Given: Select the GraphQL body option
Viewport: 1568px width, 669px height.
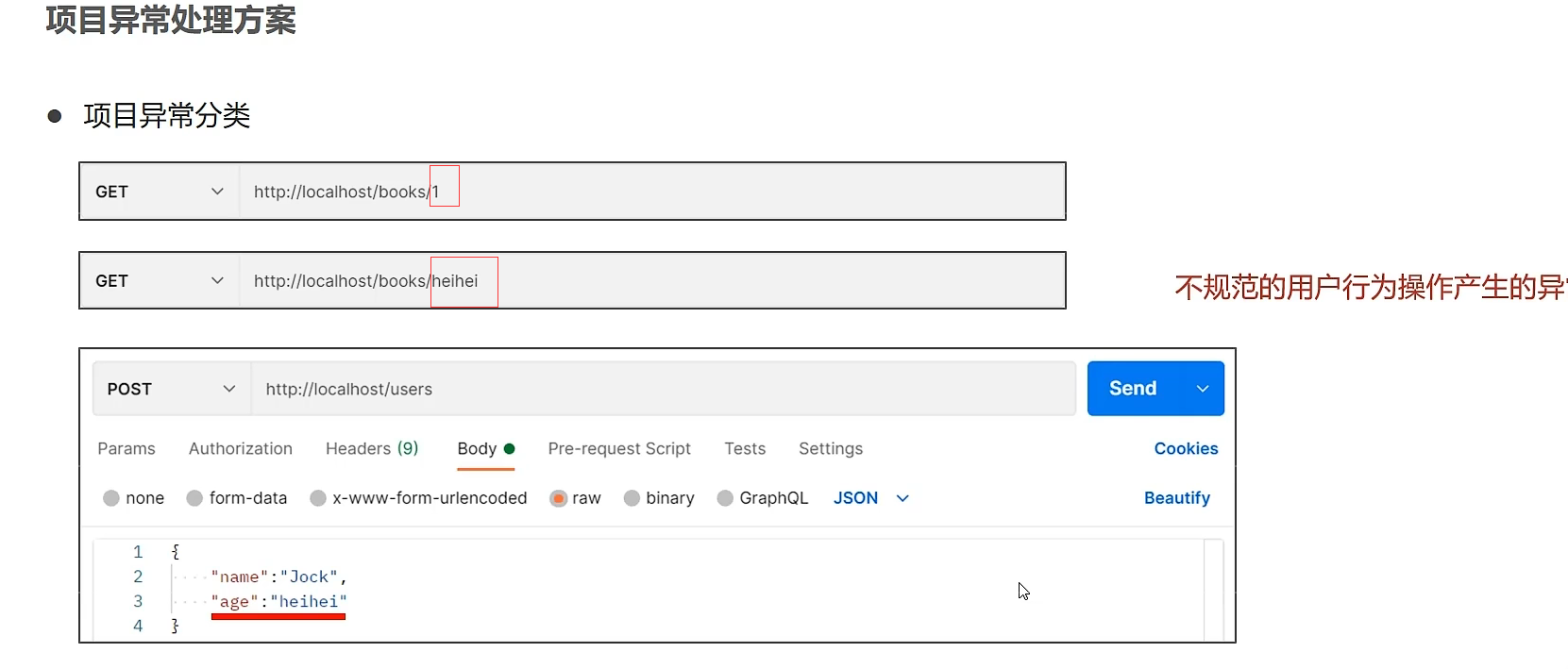Looking at the screenshot, I should click(x=725, y=498).
